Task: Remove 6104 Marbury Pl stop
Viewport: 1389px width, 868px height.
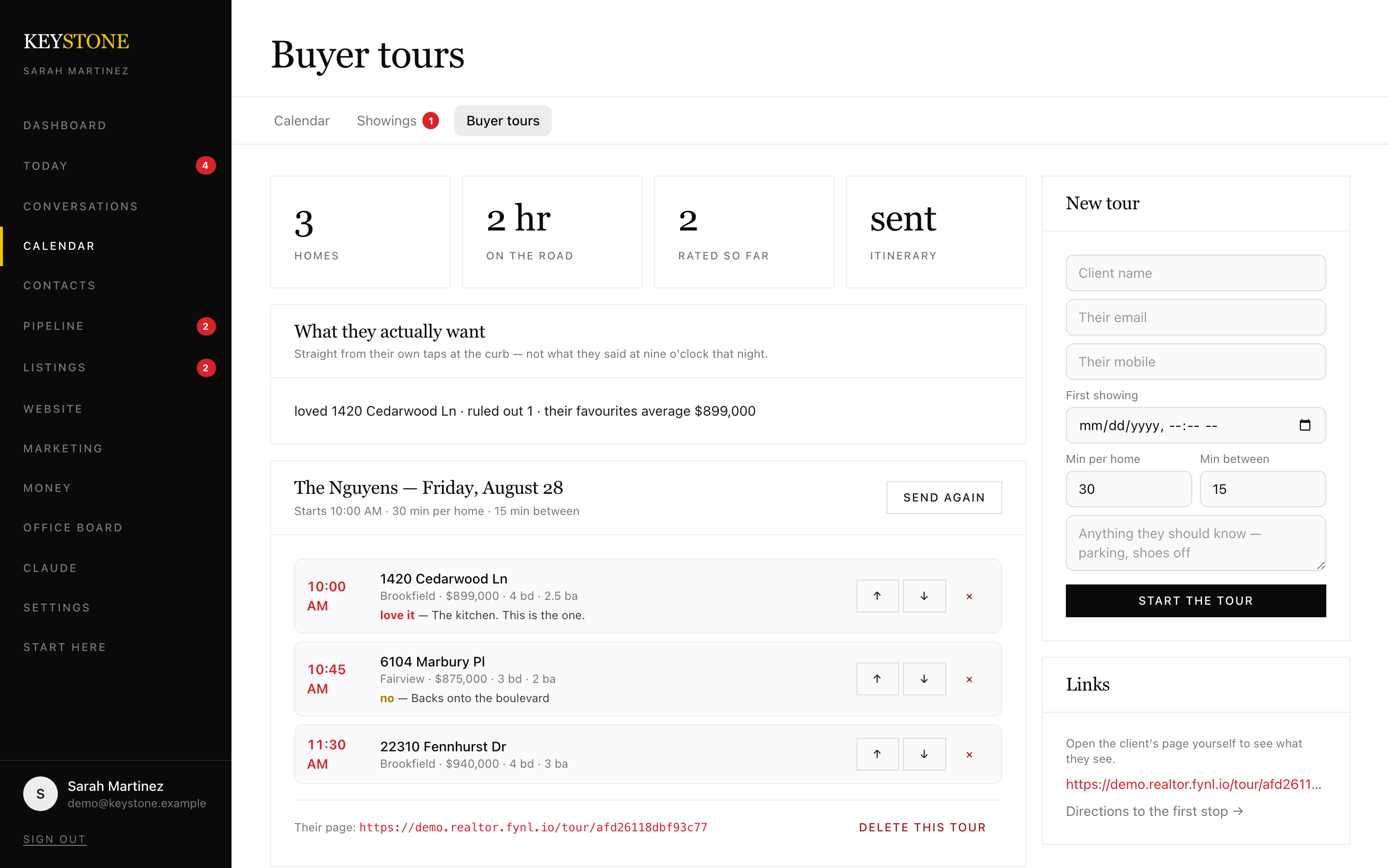Action: point(969,679)
